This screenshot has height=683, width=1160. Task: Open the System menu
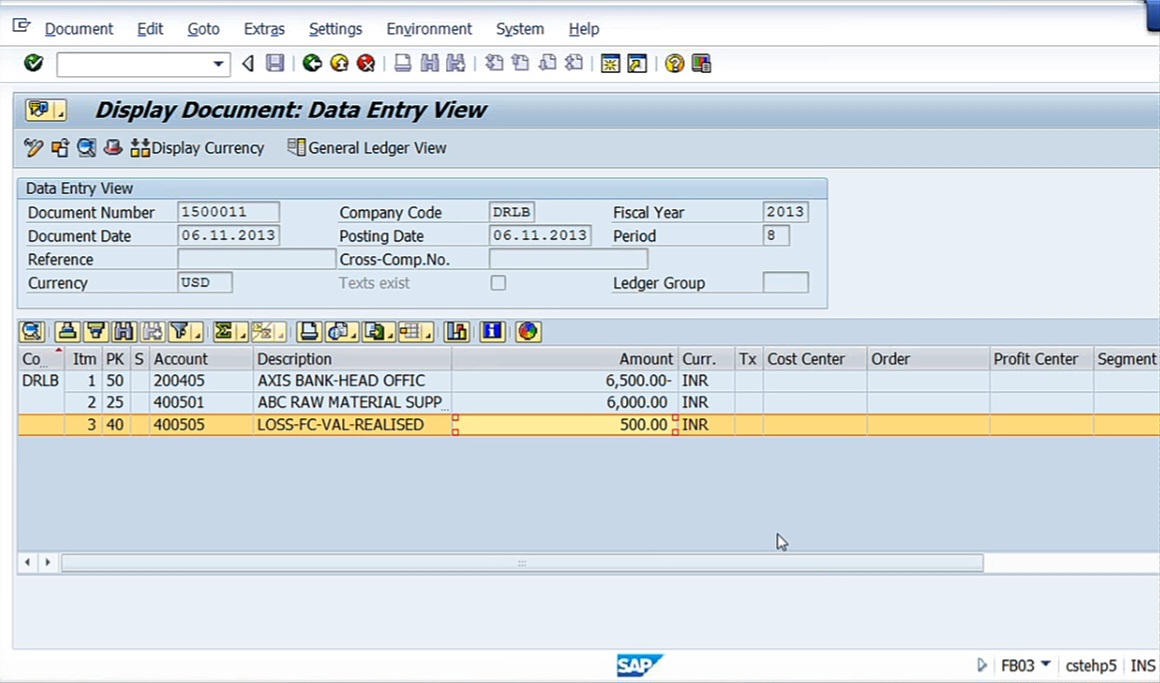pyautogui.click(x=519, y=29)
